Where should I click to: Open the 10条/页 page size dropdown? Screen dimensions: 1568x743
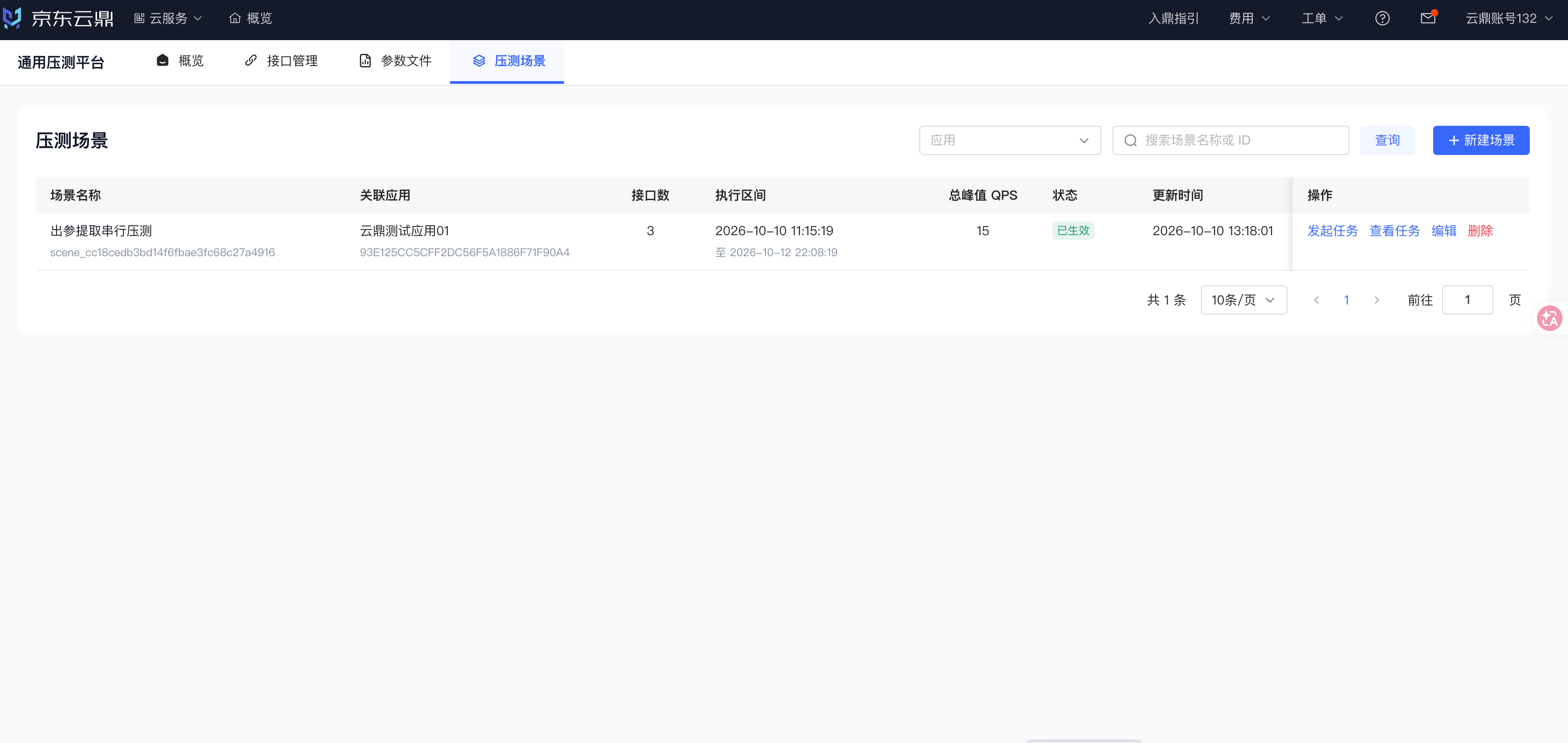[x=1244, y=300]
